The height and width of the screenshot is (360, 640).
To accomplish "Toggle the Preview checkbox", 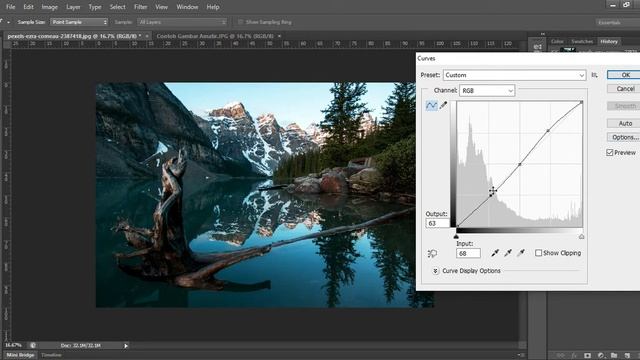I will pyautogui.click(x=610, y=152).
